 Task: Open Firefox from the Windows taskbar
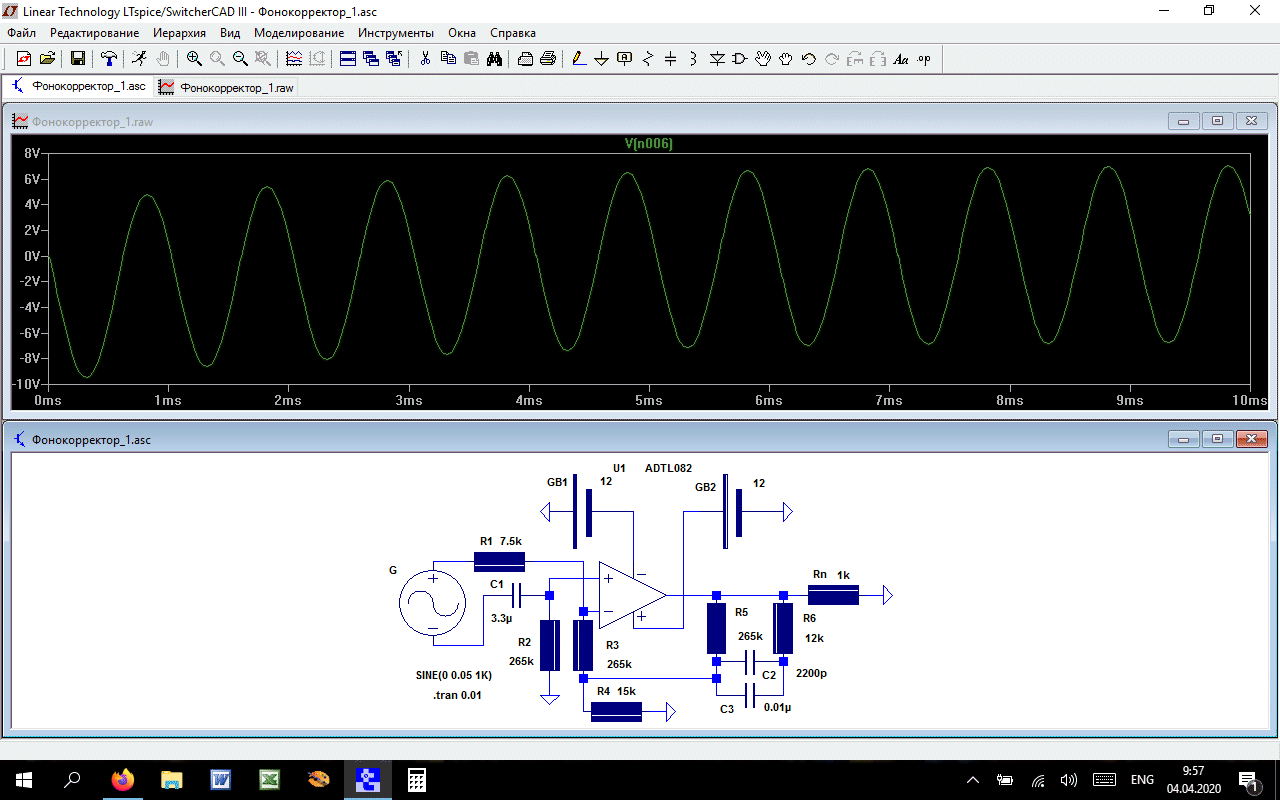(x=123, y=780)
